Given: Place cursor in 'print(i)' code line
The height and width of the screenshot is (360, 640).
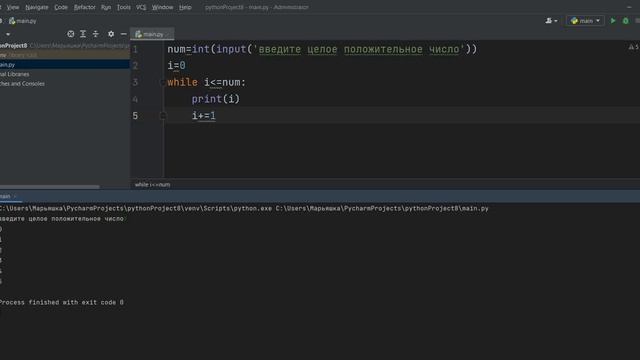Looking at the screenshot, I should click(216, 99).
